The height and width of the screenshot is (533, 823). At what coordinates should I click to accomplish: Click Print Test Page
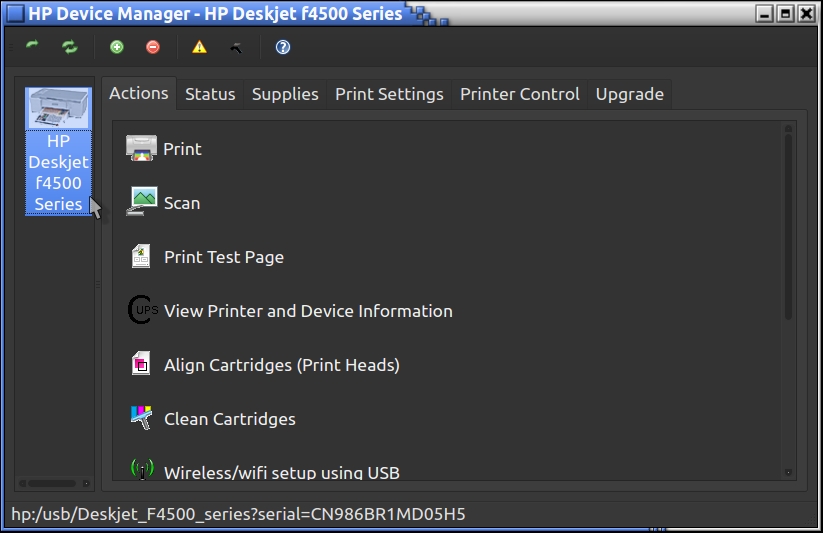(223, 257)
